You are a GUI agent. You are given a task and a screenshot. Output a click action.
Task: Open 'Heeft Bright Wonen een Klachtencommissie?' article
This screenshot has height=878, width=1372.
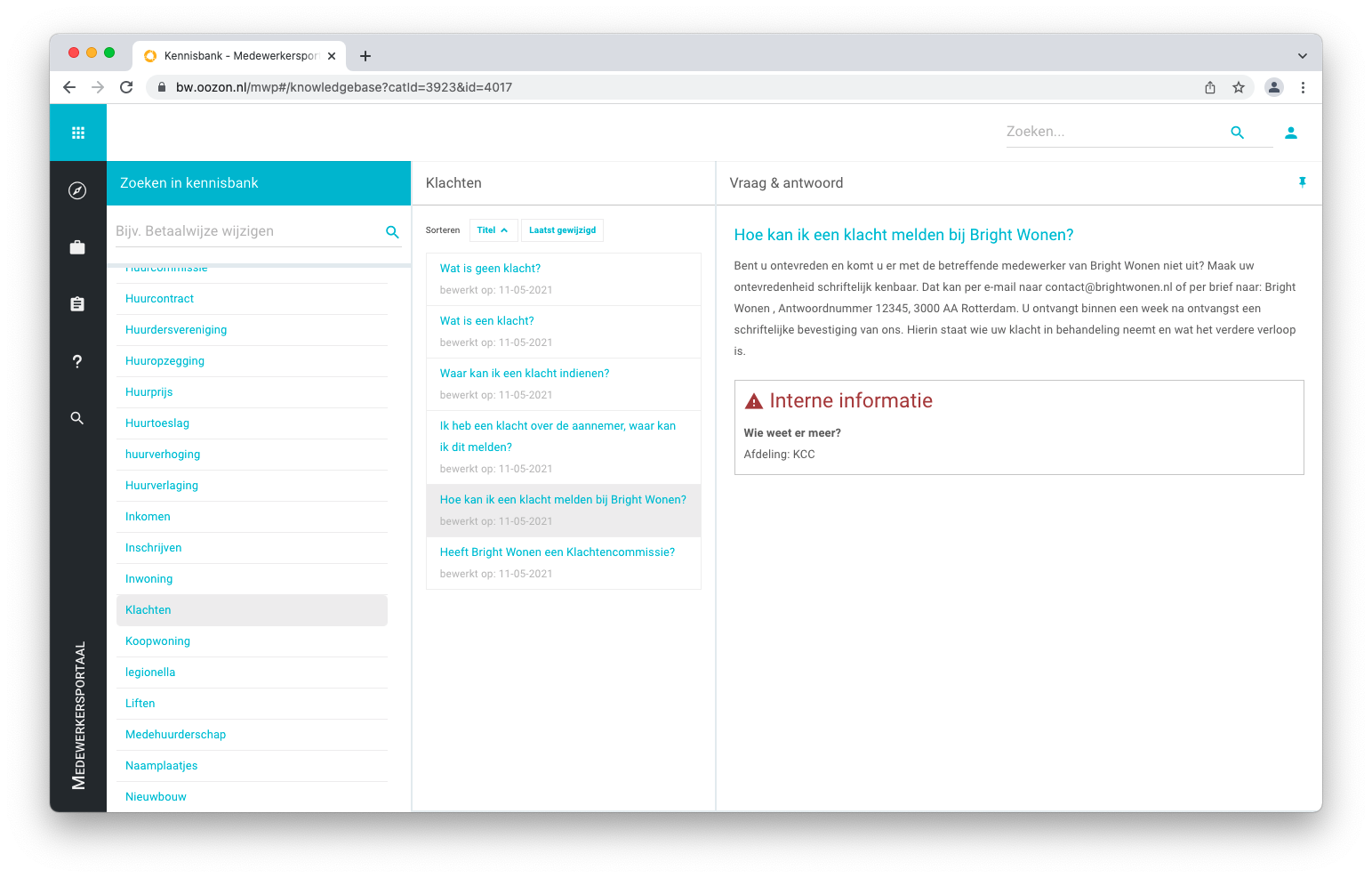pos(564,563)
